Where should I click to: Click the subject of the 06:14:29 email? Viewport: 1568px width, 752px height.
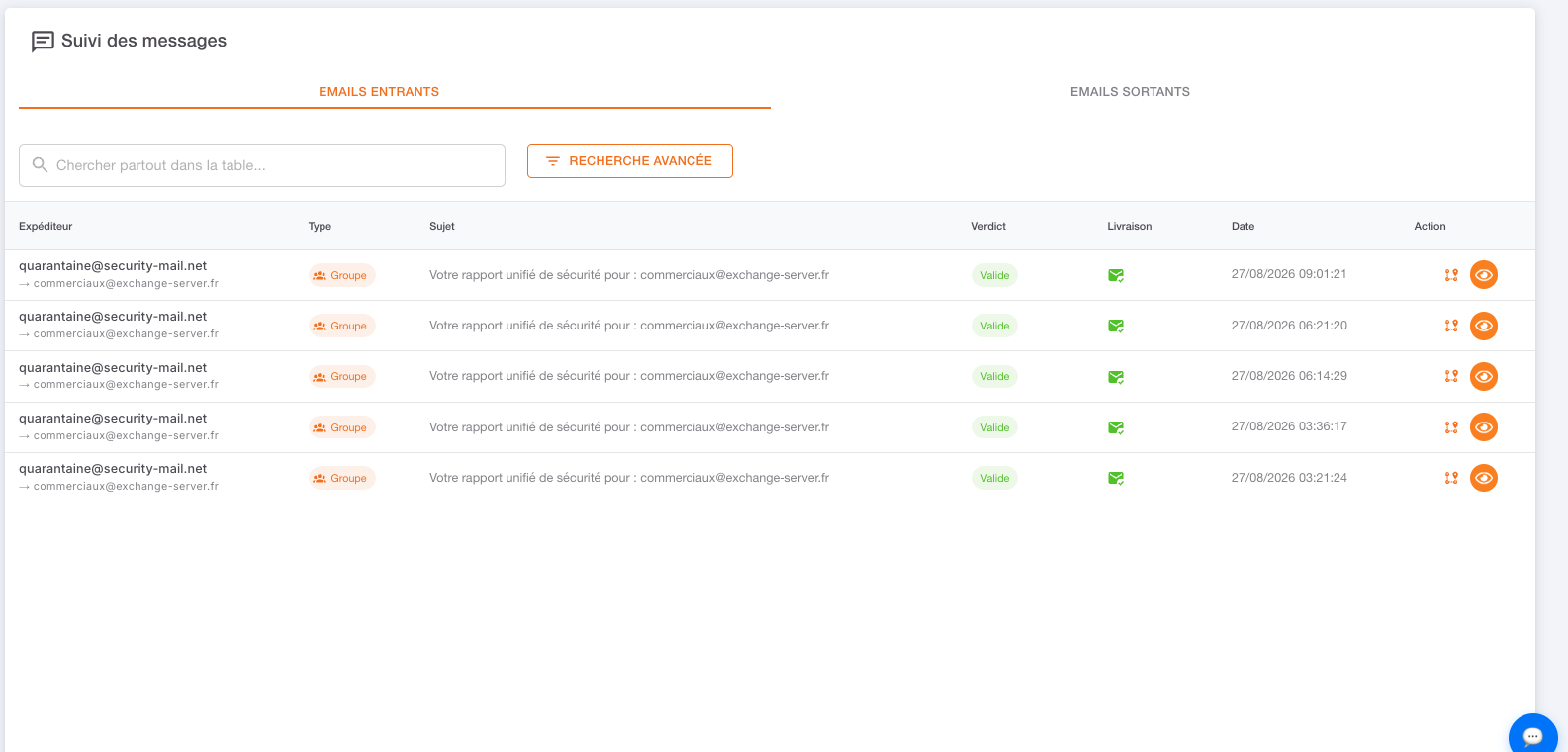[629, 376]
